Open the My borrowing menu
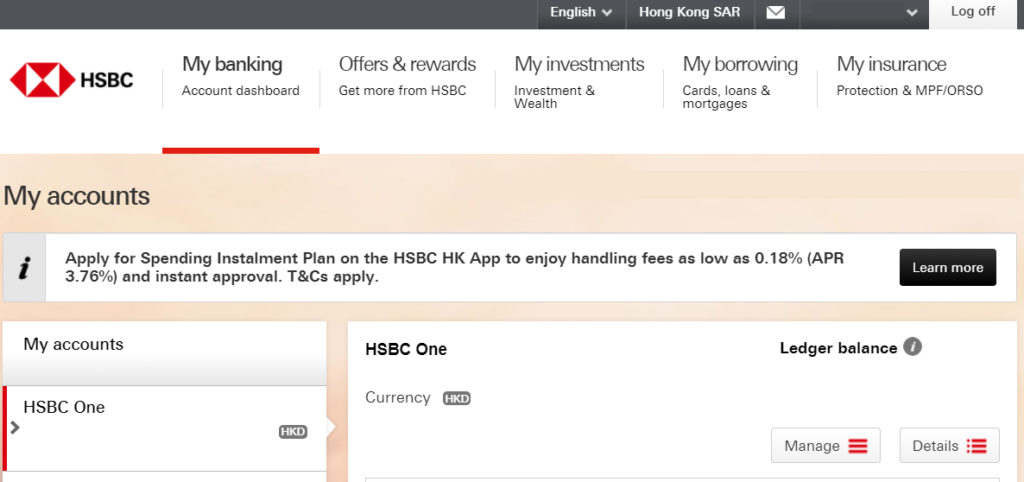The image size is (1024, 482). coord(740,77)
